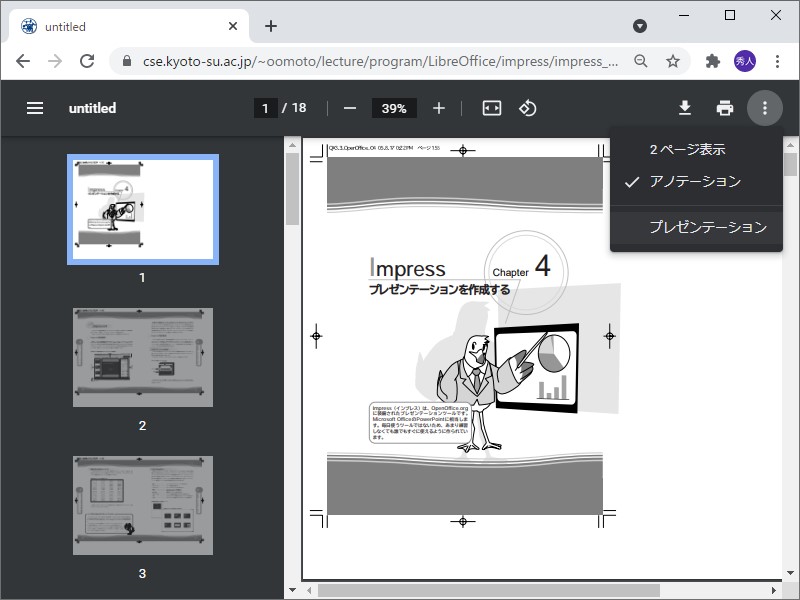This screenshot has width=800, height=600.
Task: Zoom in using the plus icon
Action: 440,107
